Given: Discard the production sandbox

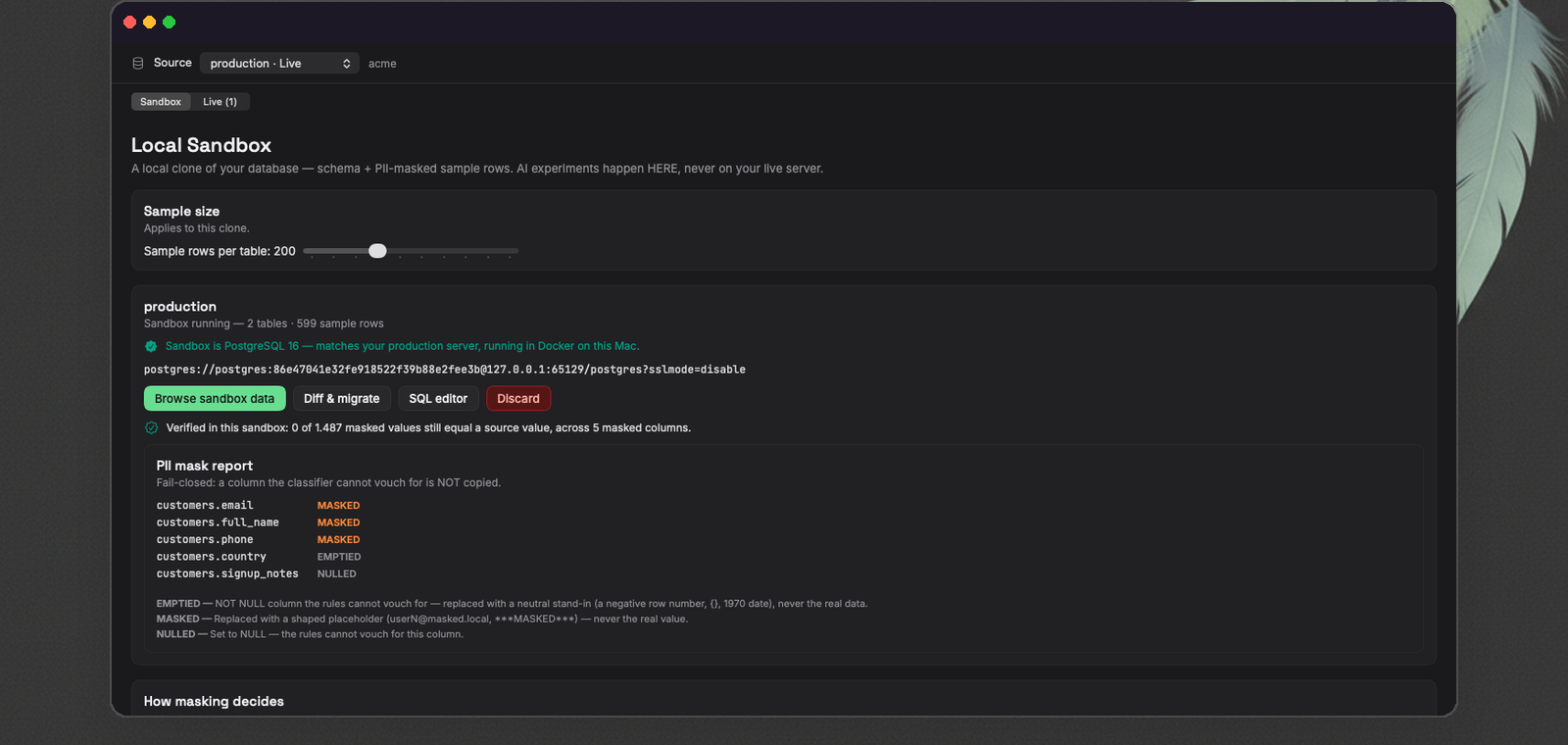Looking at the screenshot, I should (518, 399).
